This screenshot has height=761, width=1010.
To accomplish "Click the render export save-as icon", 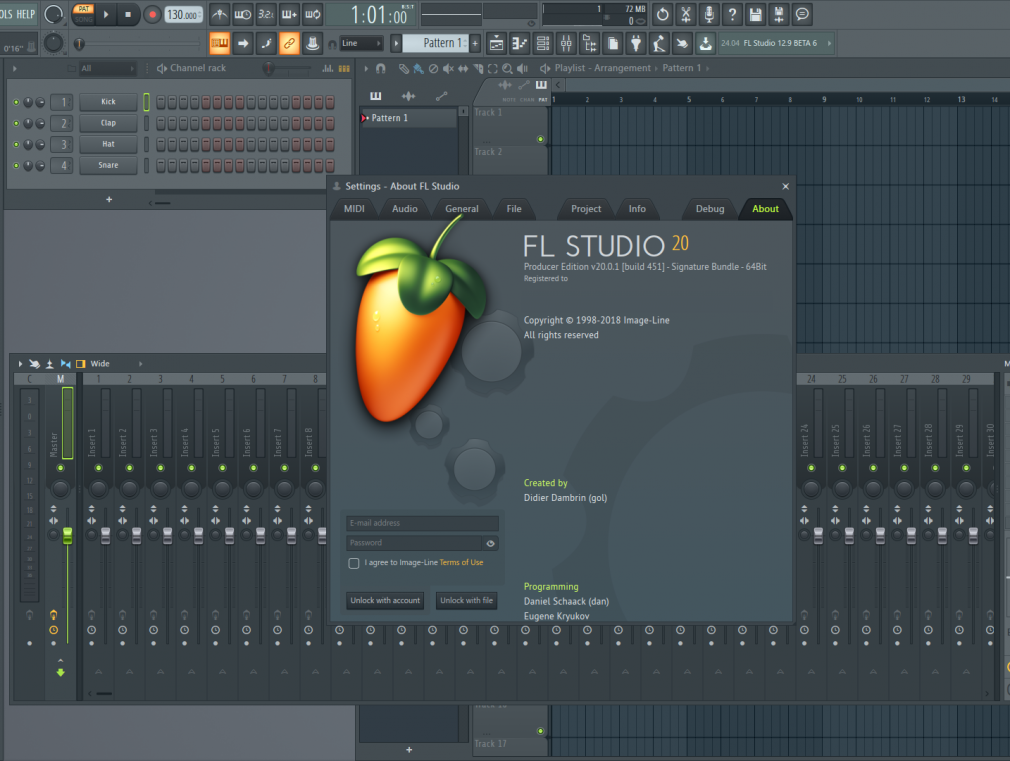I will tap(779, 14).
